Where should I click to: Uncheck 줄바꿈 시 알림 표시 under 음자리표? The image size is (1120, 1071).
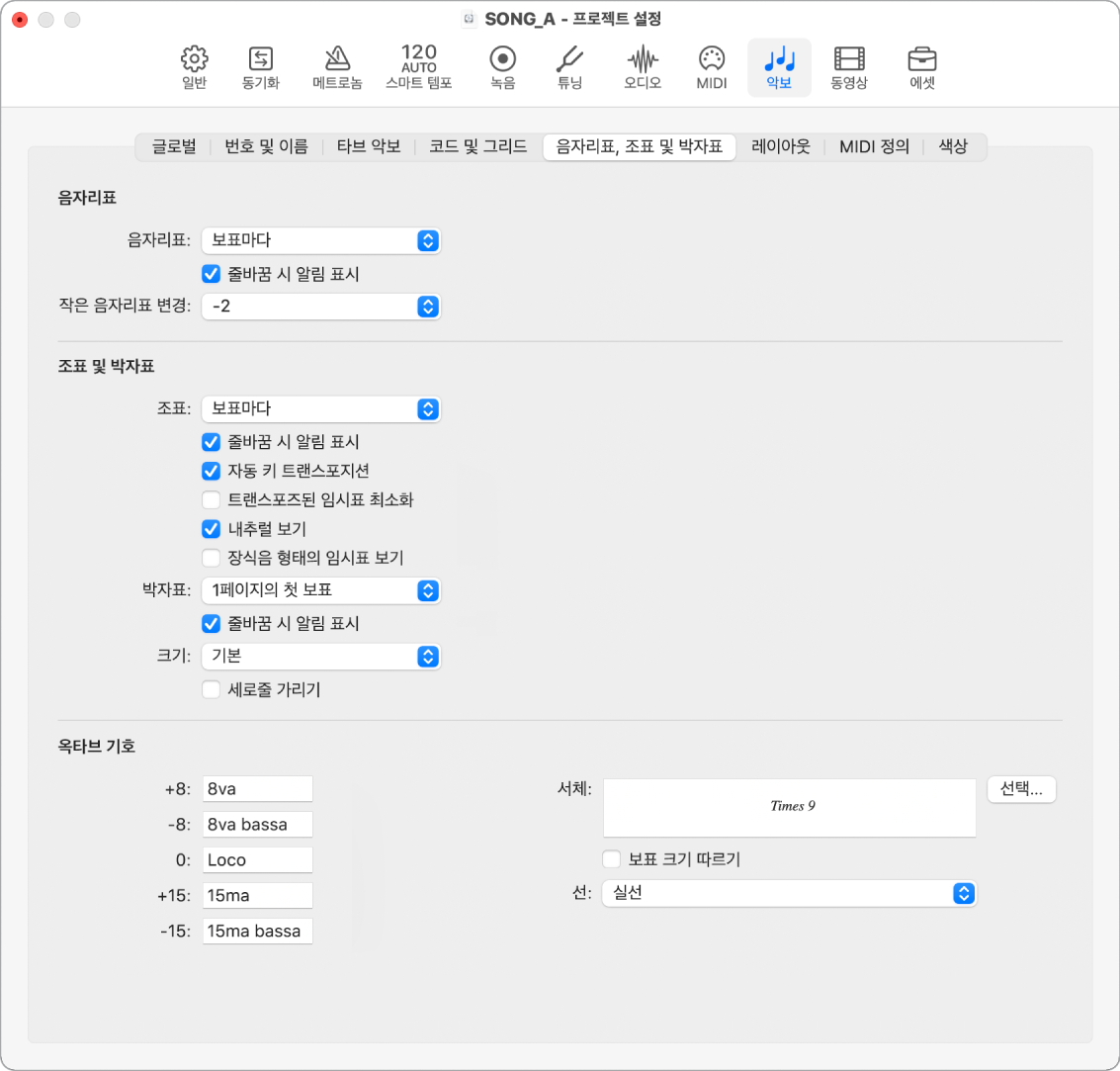[211, 274]
